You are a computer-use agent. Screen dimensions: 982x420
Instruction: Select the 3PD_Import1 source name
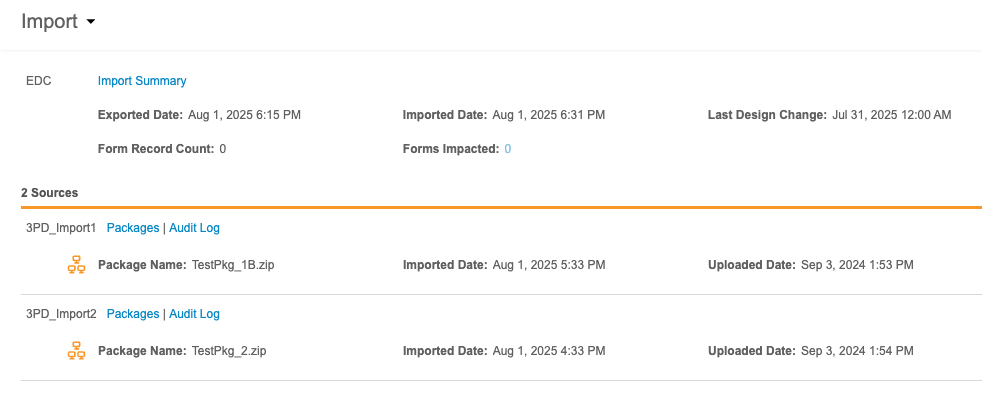[61, 228]
